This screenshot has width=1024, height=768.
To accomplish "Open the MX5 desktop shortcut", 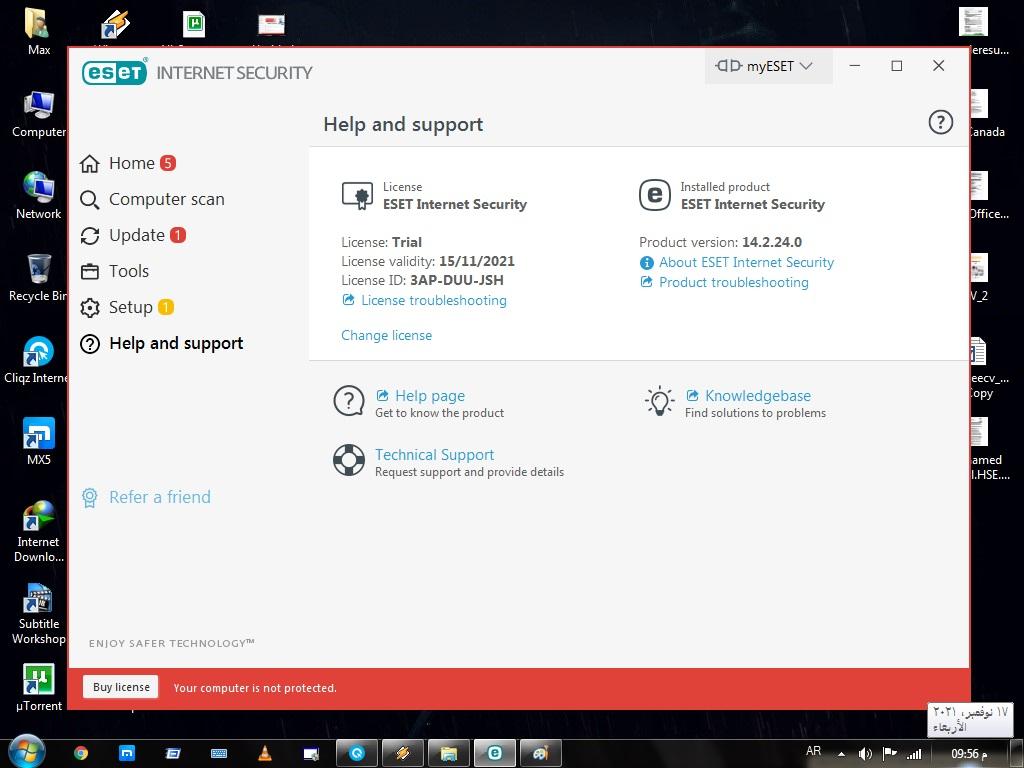I will [39, 441].
